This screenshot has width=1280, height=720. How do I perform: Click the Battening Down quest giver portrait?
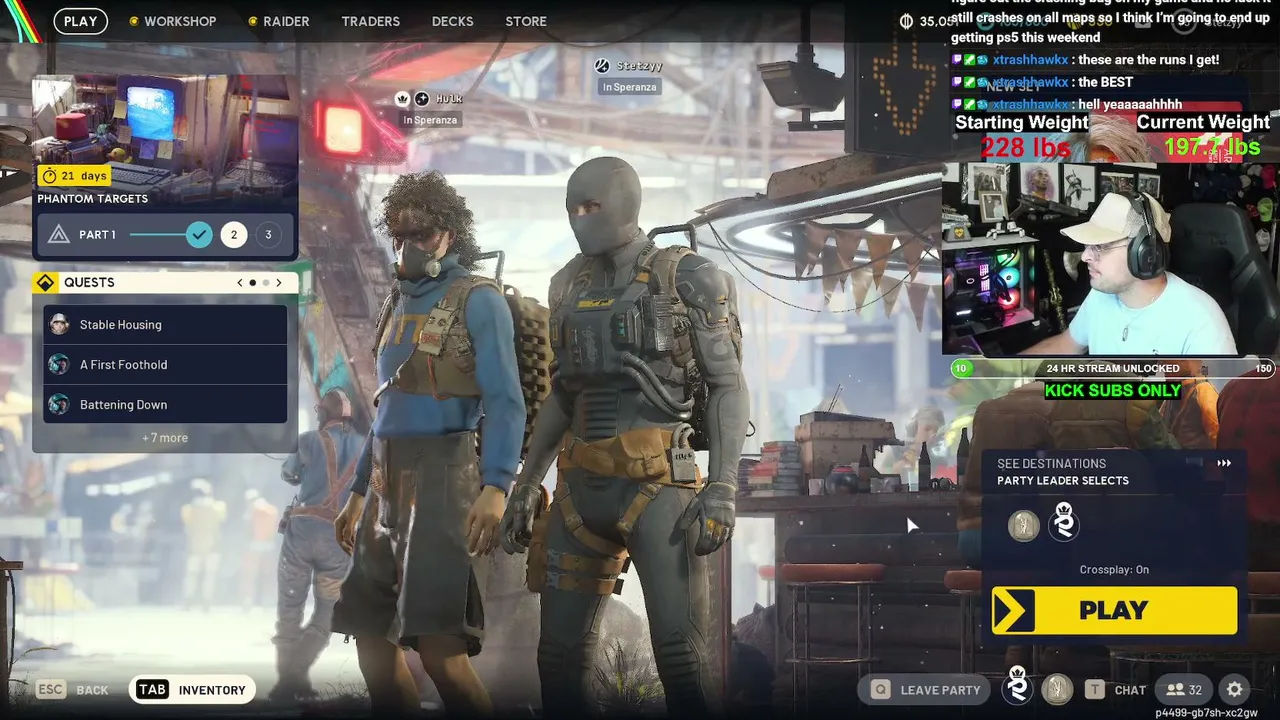pyautogui.click(x=59, y=405)
